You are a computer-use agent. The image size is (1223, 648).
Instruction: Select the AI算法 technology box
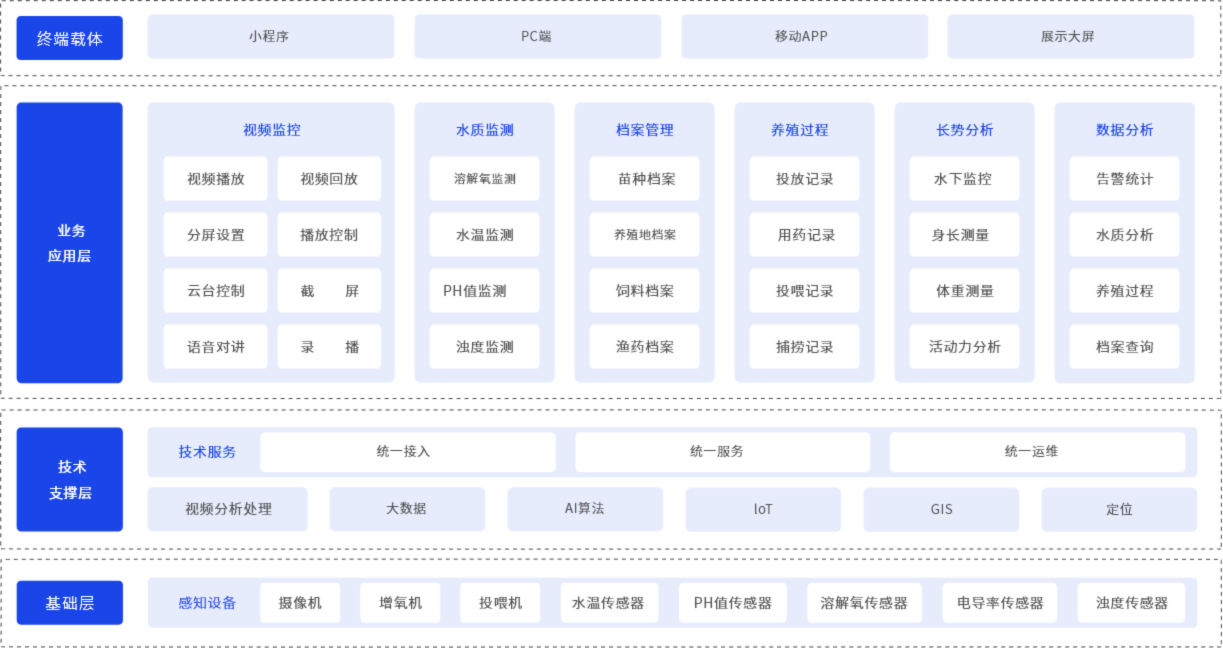coord(585,509)
